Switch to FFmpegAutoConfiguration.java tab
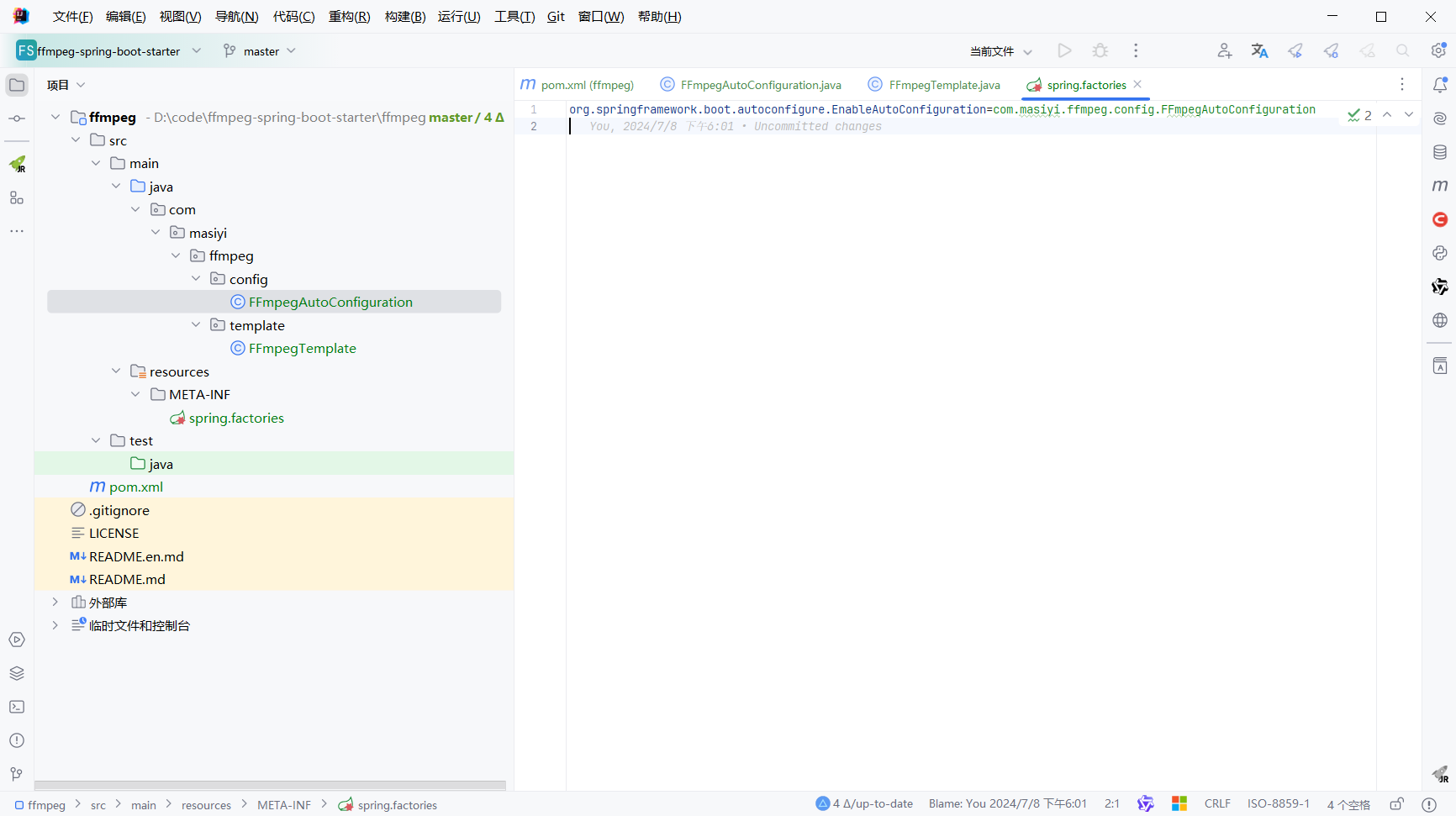This screenshot has width=1456, height=816. (x=751, y=85)
